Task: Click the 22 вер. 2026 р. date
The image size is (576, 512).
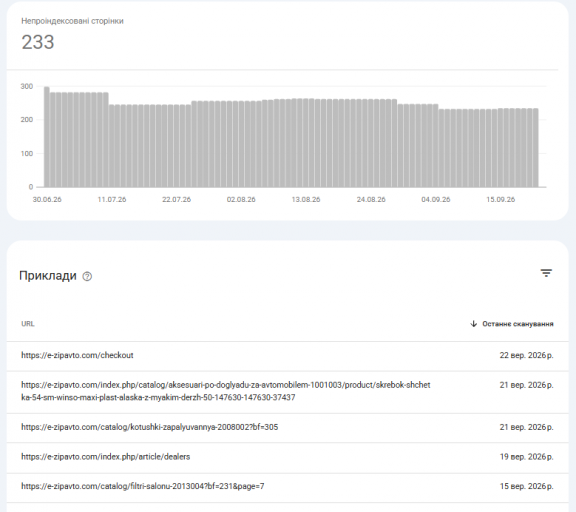Action: pos(526,356)
